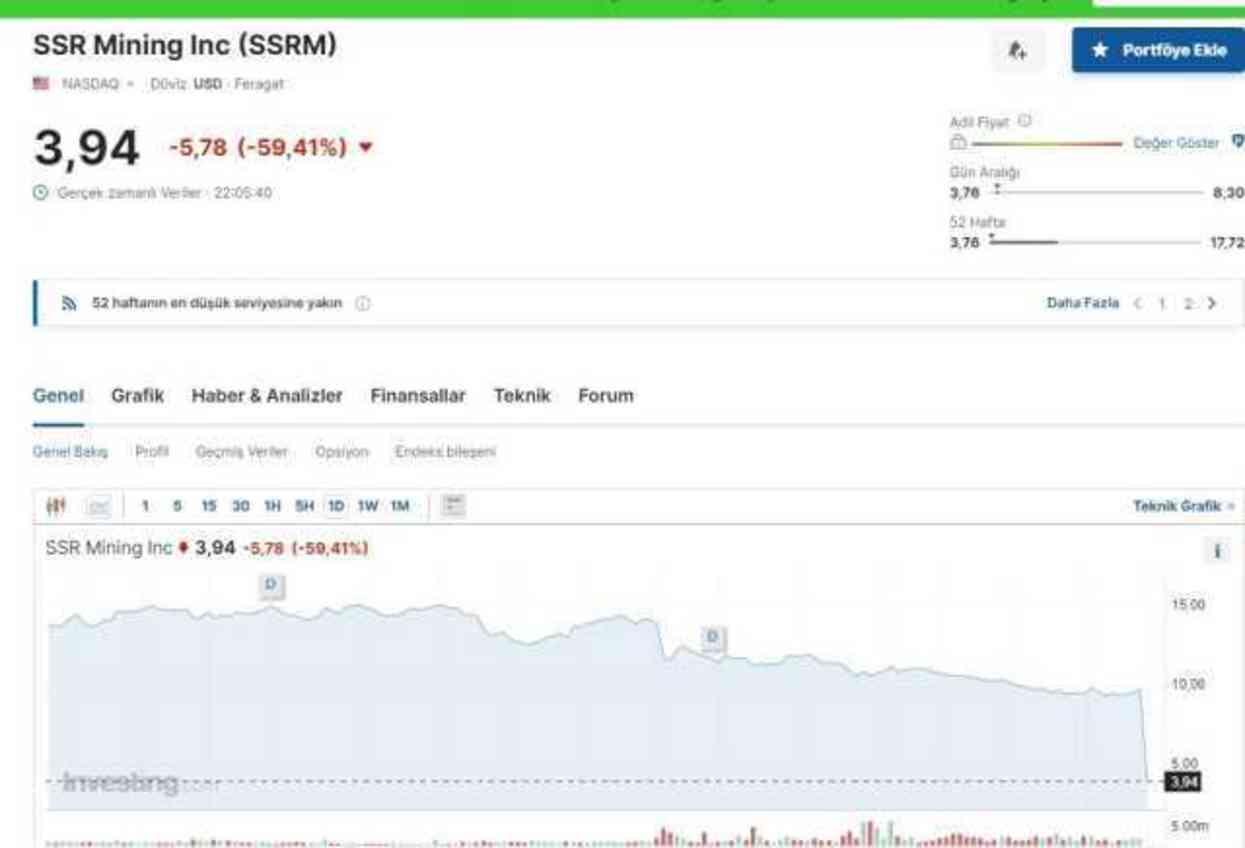Open the Haber & Analizler tab
The height and width of the screenshot is (848, 1245).
pyautogui.click(x=266, y=396)
